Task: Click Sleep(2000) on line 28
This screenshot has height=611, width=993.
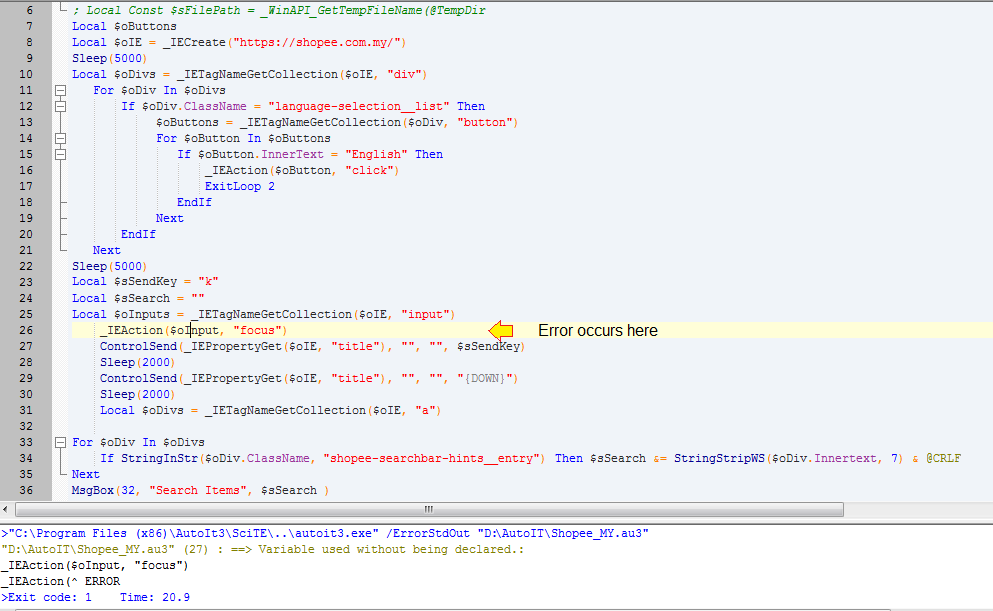Action: point(137,363)
